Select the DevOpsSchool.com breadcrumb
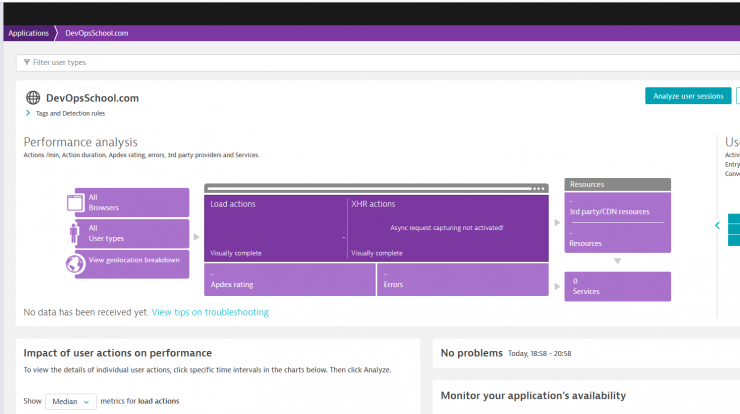The width and height of the screenshot is (740, 414). [97, 33]
